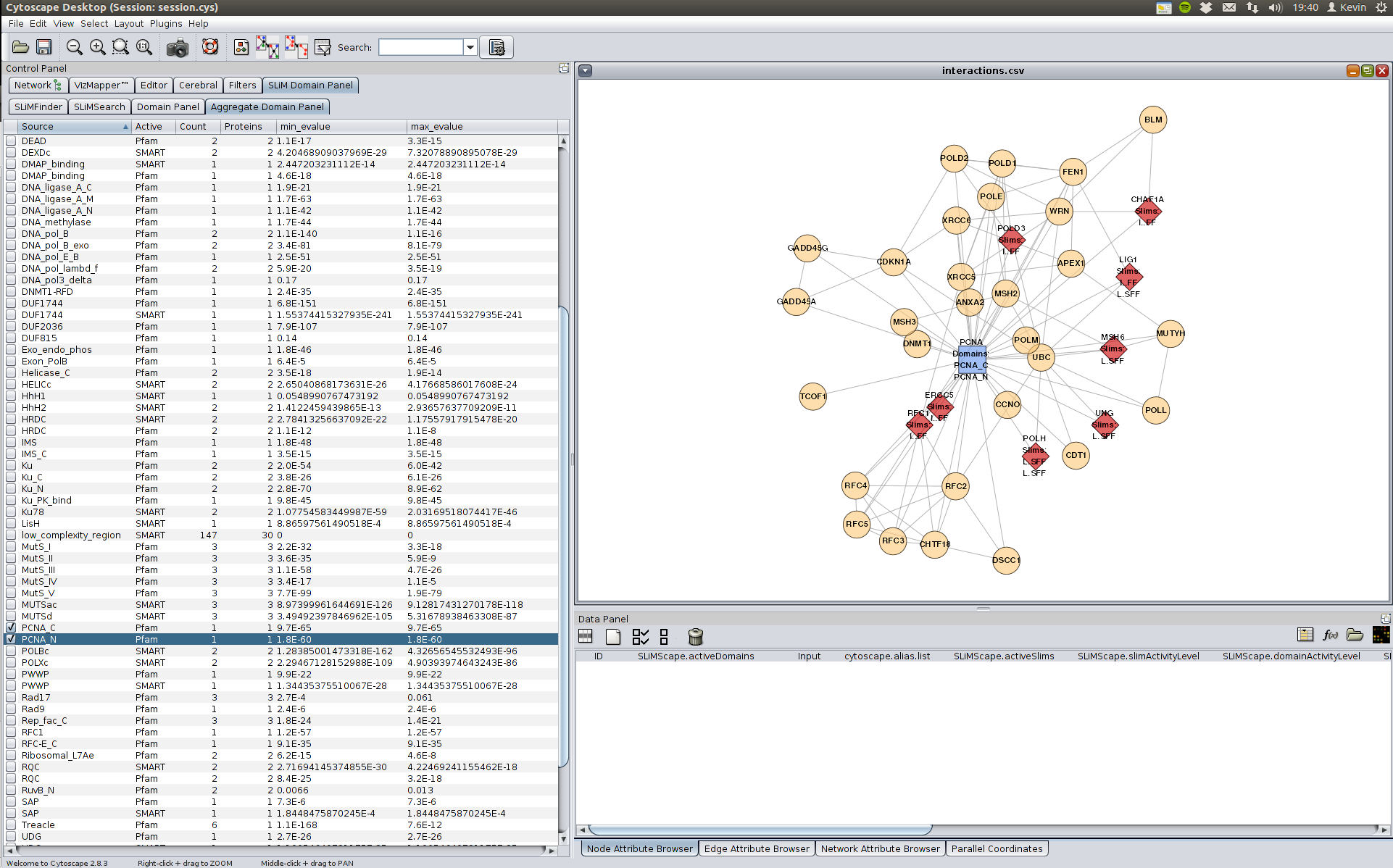Viewport: 1393px width, 868px height.
Task: Open the function builder f(x) icon
Action: tap(1330, 635)
